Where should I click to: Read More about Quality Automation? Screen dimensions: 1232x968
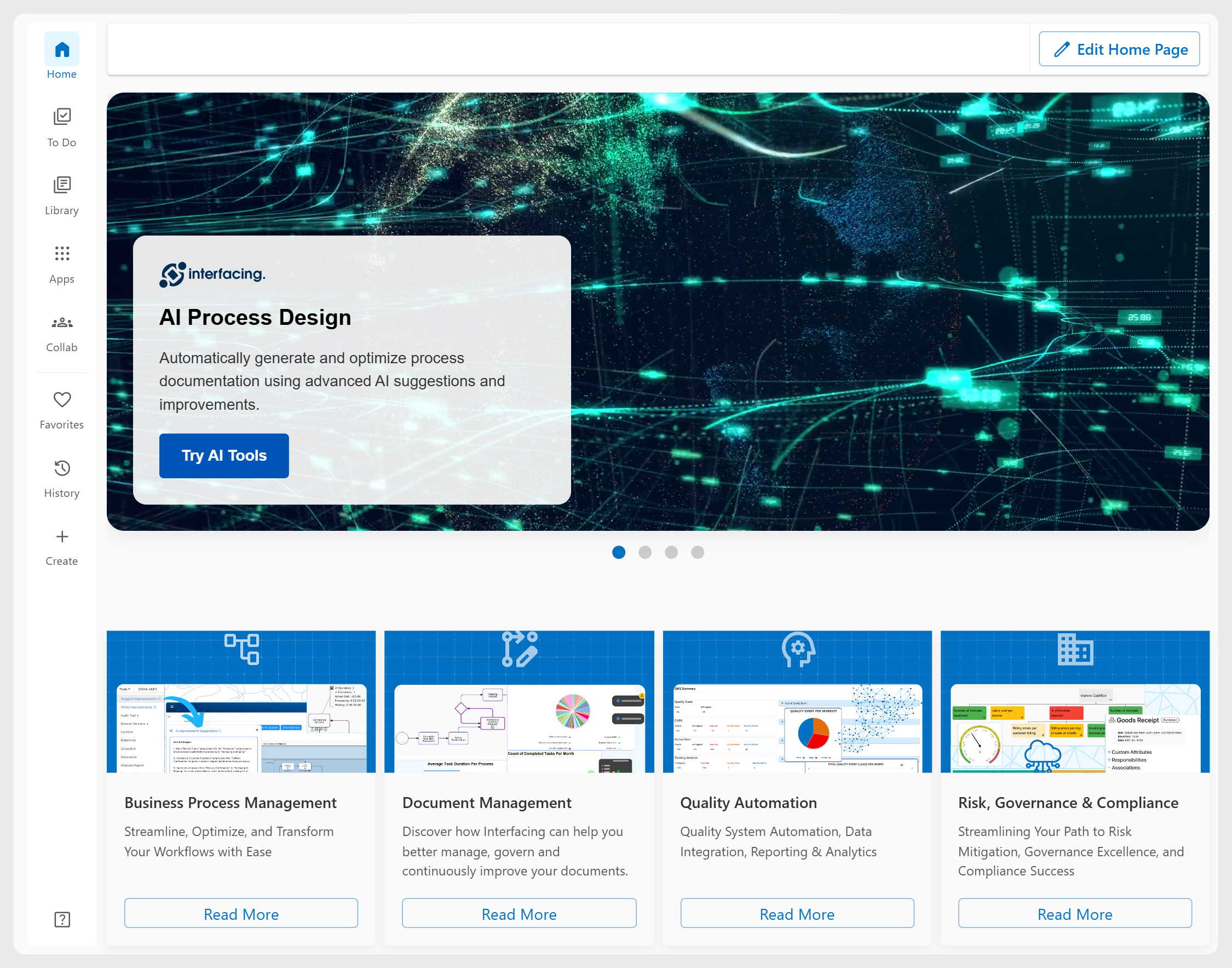coord(797,914)
